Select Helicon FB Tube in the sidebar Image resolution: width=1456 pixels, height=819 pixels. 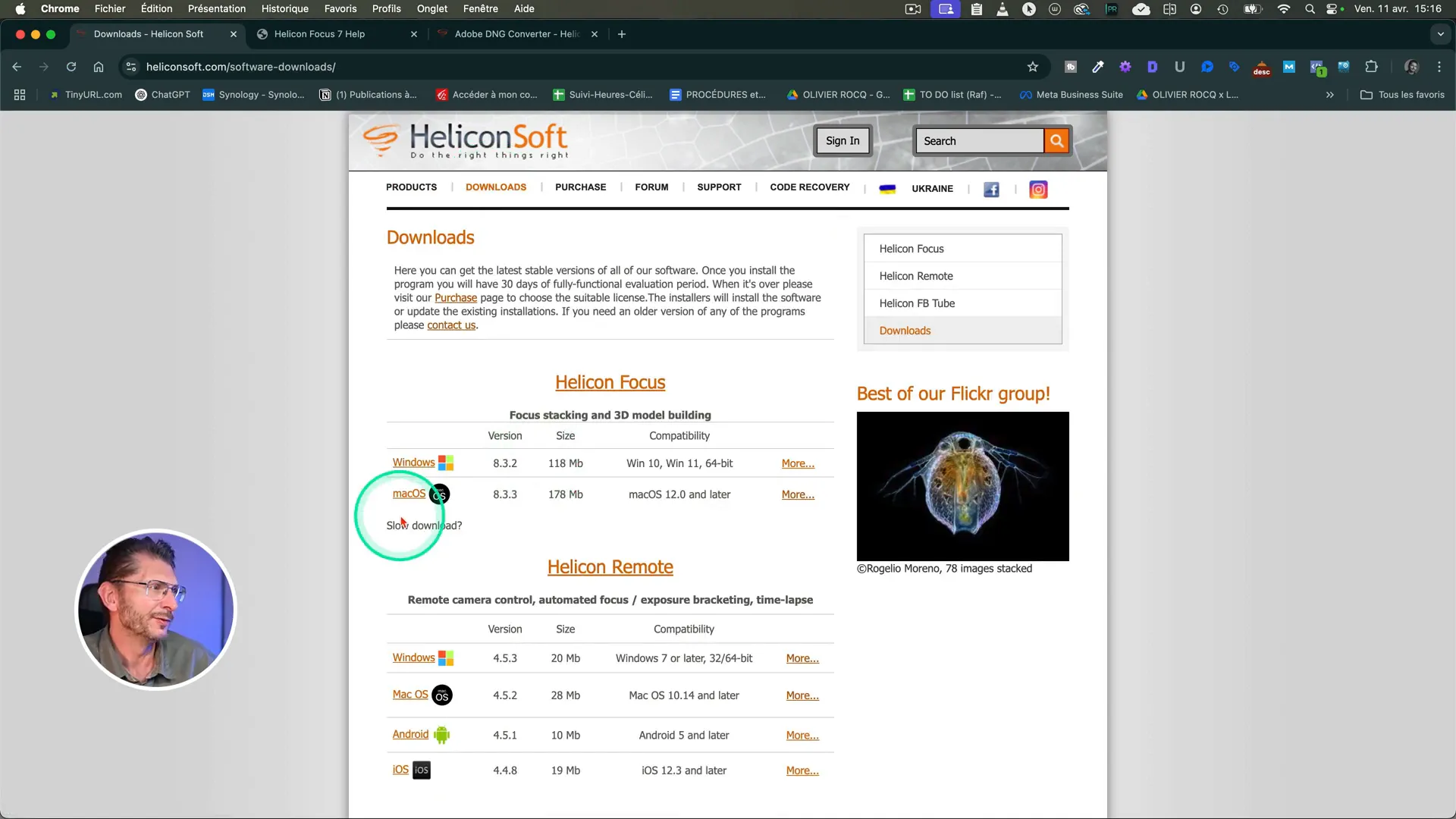[x=962, y=303]
